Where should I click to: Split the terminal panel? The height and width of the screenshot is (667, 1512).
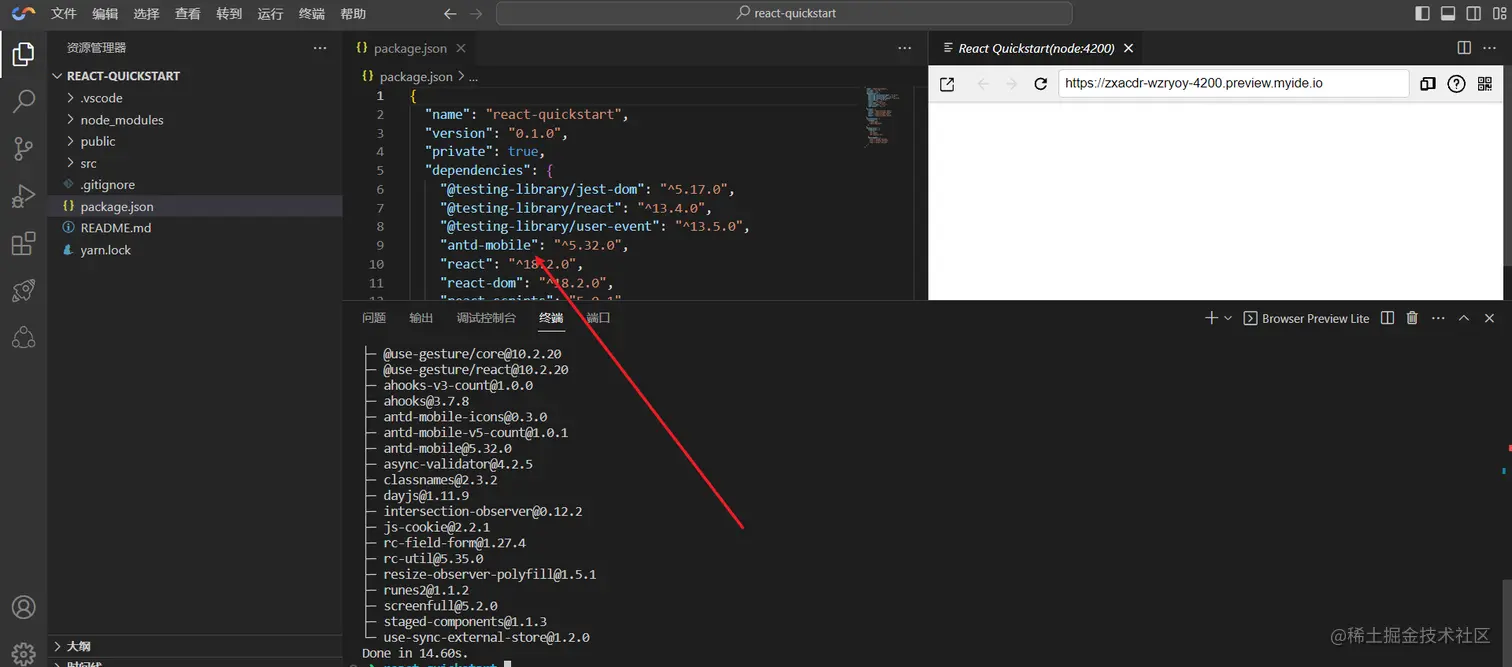[x=1387, y=318]
